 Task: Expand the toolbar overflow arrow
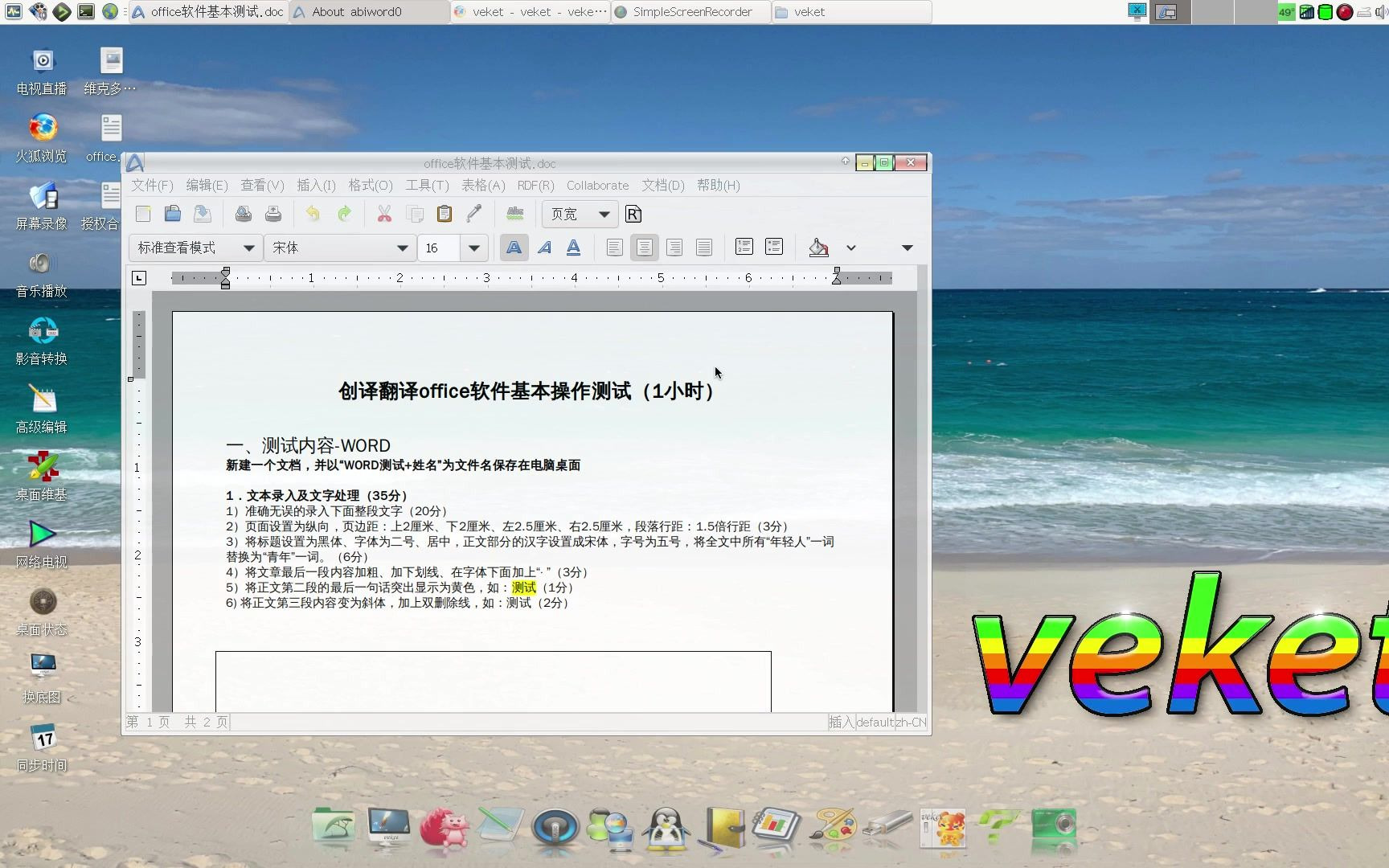click(908, 248)
